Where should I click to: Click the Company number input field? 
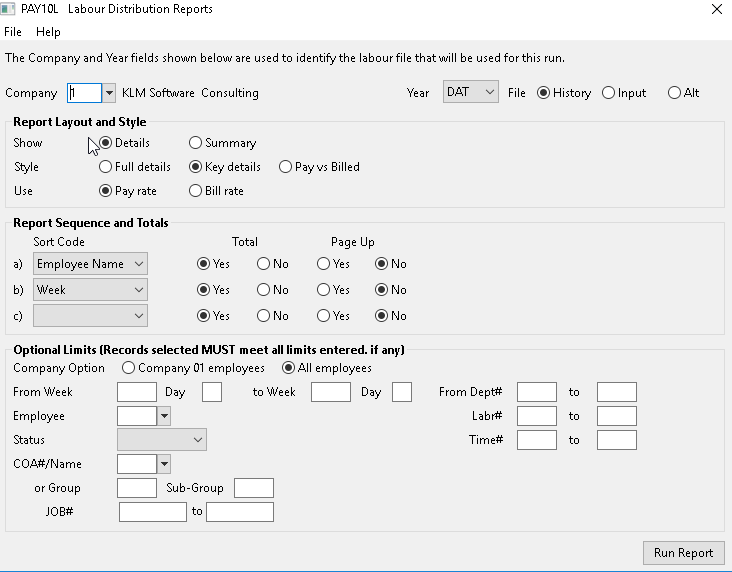coord(84,93)
